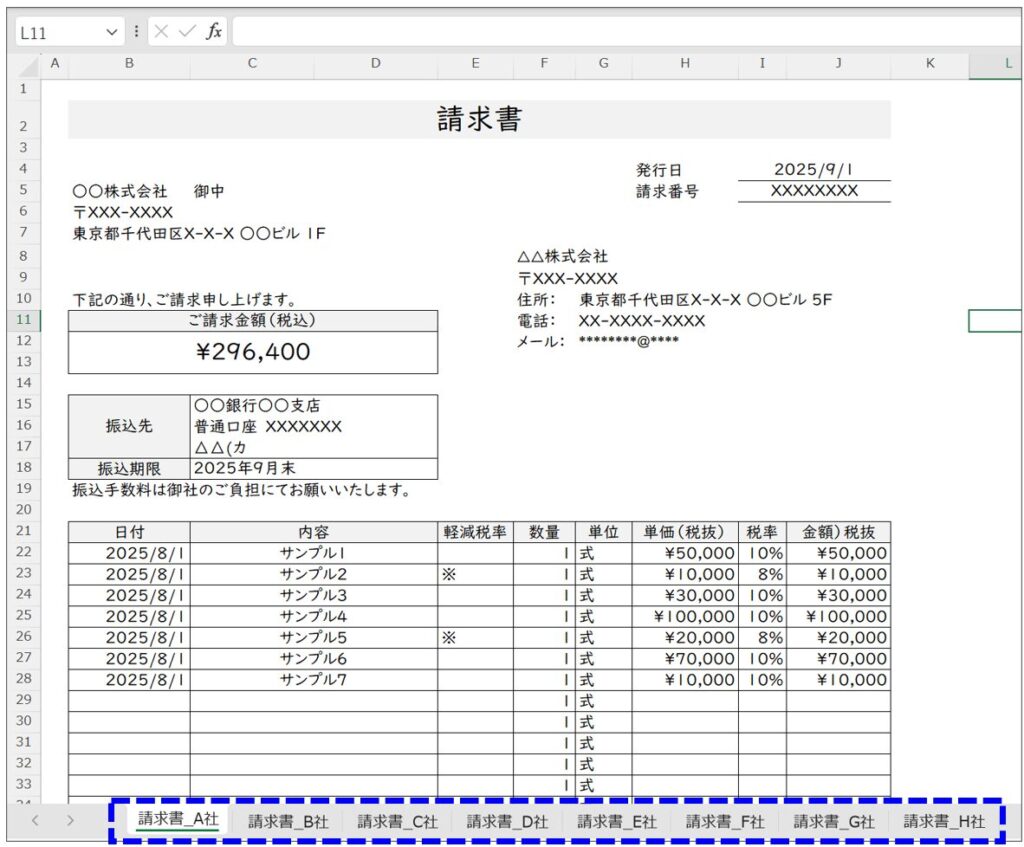
Task: Click the 日付 table header cell
Action: pyautogui.click(x=129, y=532)
